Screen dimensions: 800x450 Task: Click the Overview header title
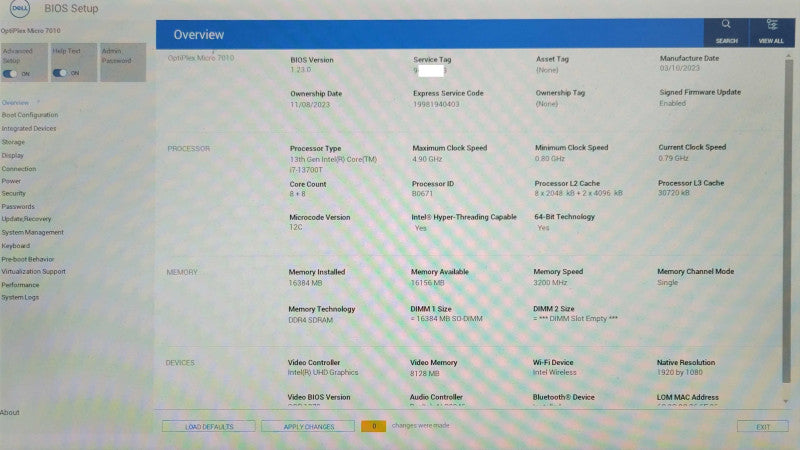pyautogui.click(x=198, y=35)
